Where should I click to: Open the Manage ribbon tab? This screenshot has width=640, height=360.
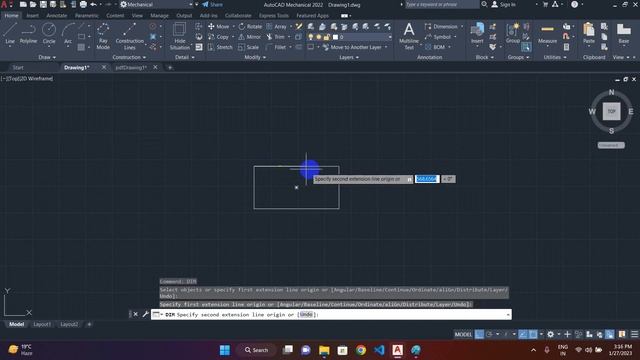(x=159, y=16)
